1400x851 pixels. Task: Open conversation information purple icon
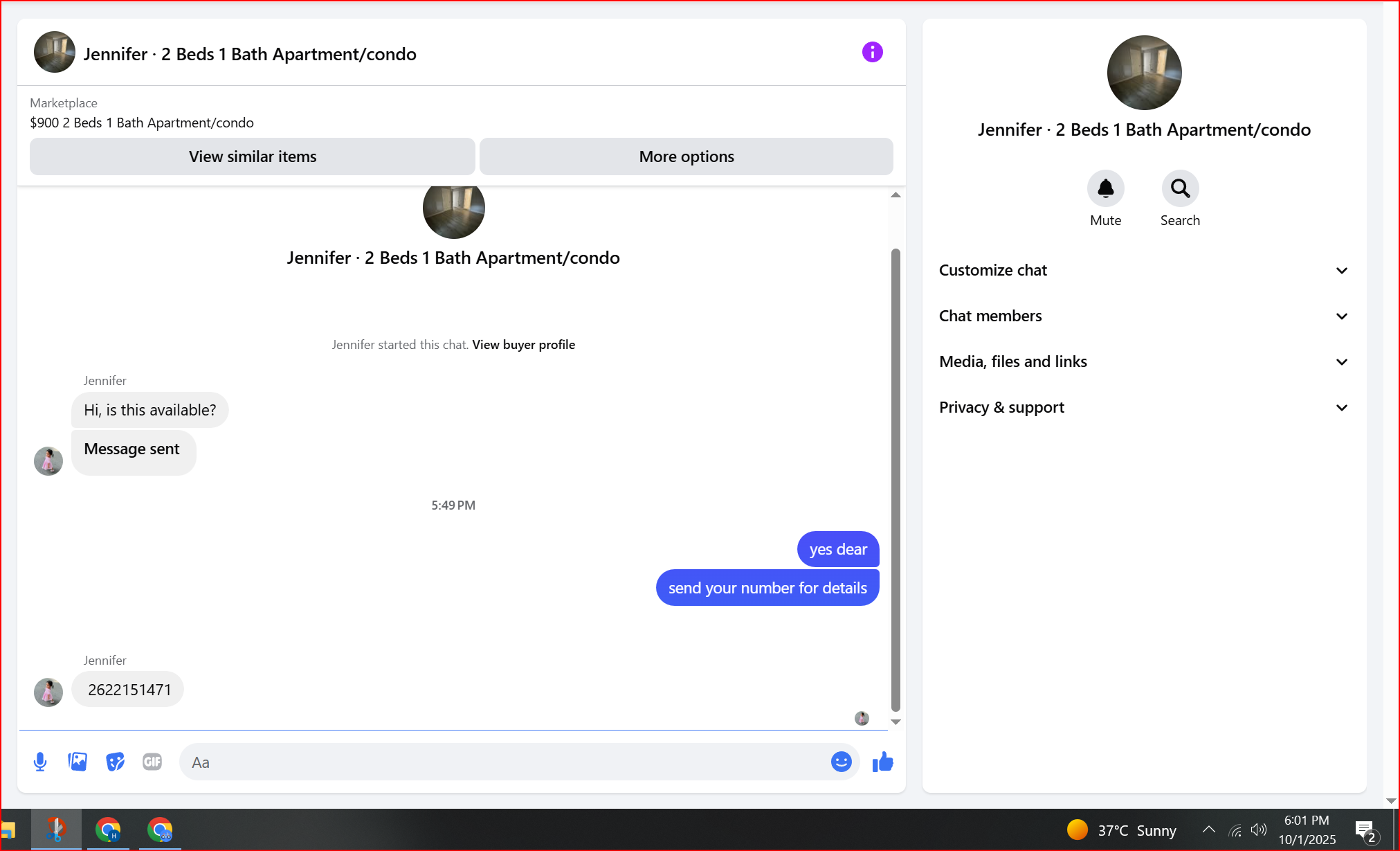pyautogui.click(x=872, y=52)
